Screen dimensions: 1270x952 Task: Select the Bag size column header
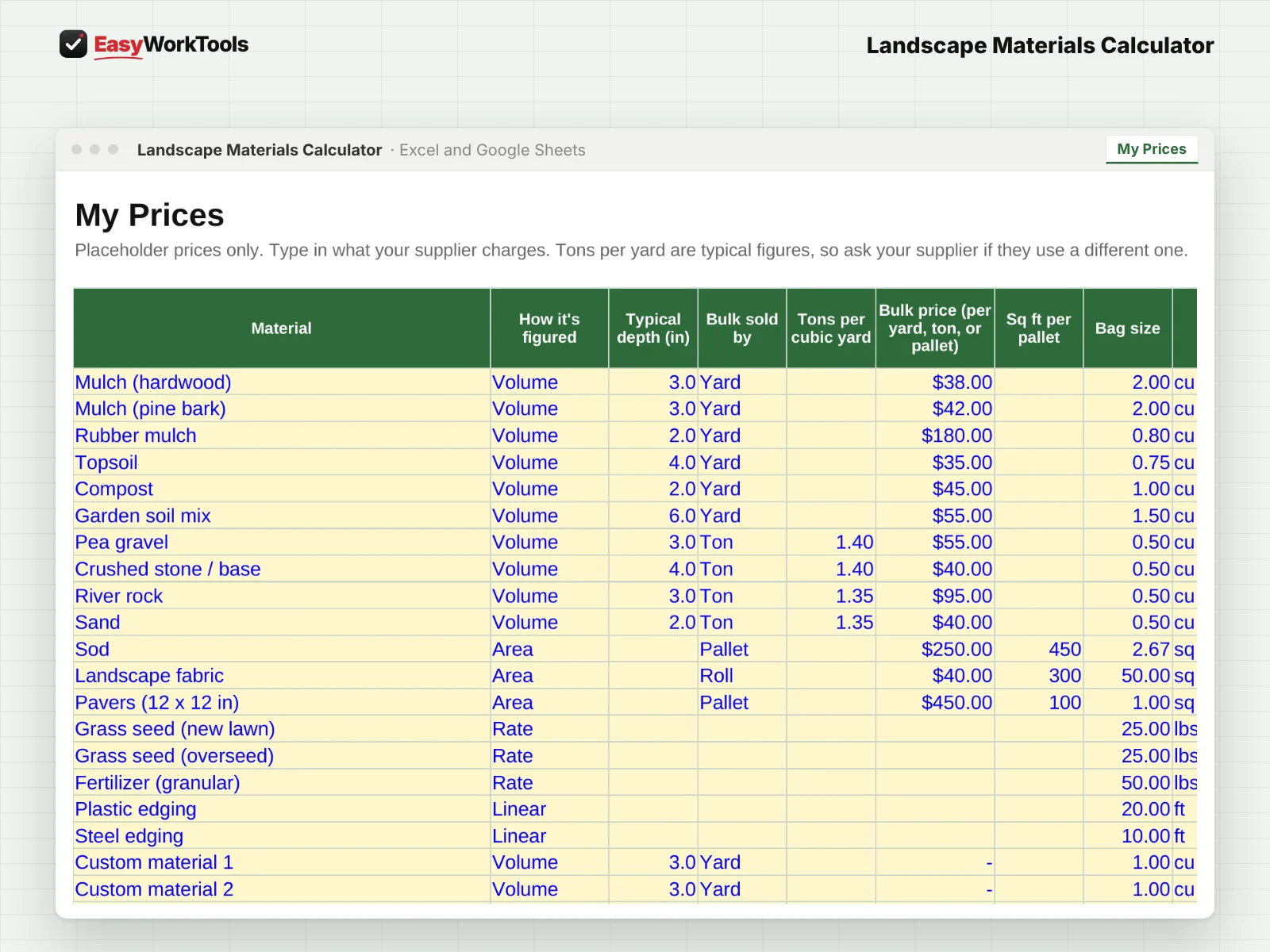tap(1128, 328)
